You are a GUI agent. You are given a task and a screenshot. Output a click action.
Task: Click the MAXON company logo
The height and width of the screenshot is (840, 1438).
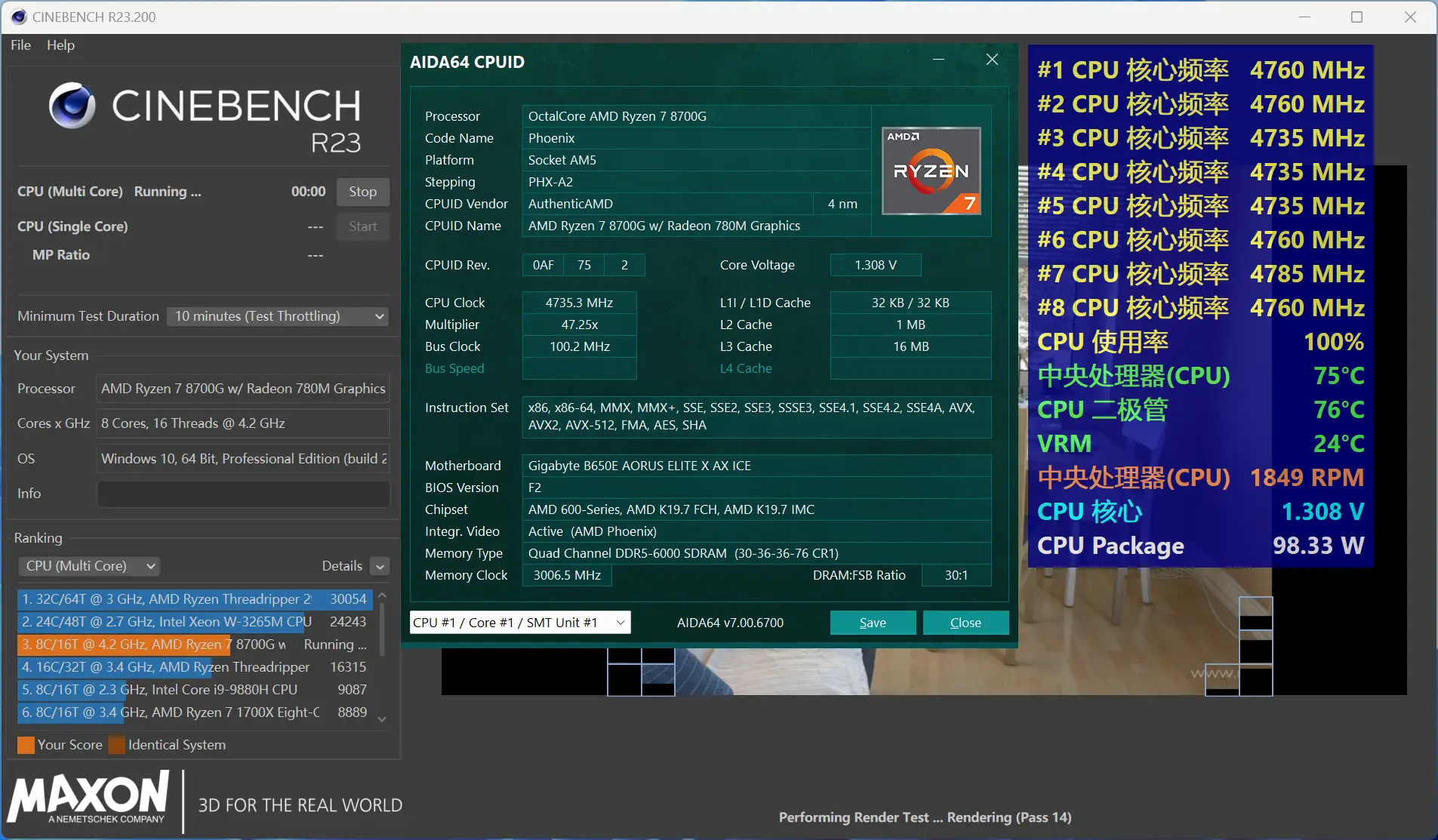click(x=89, y=798)
